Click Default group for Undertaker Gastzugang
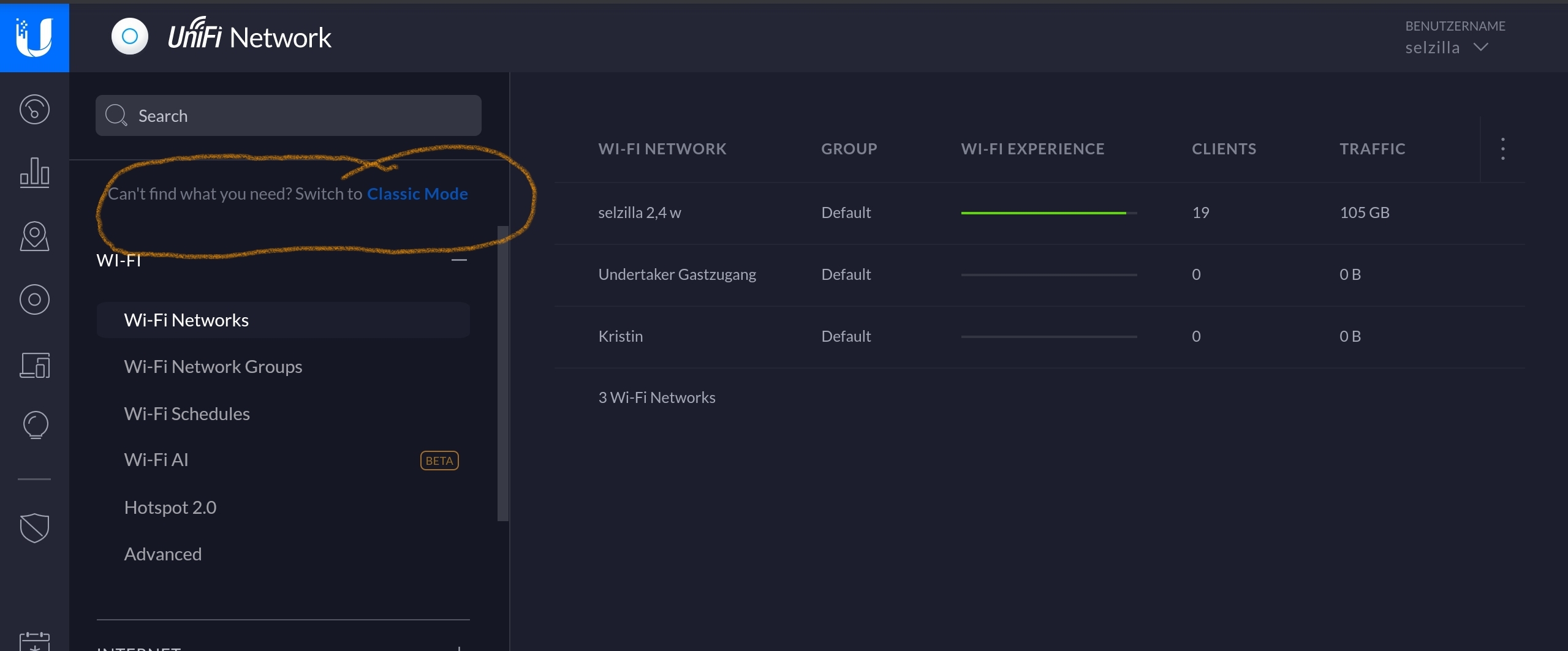Viewport: 1568px width, 651px height. coord(846,274)
